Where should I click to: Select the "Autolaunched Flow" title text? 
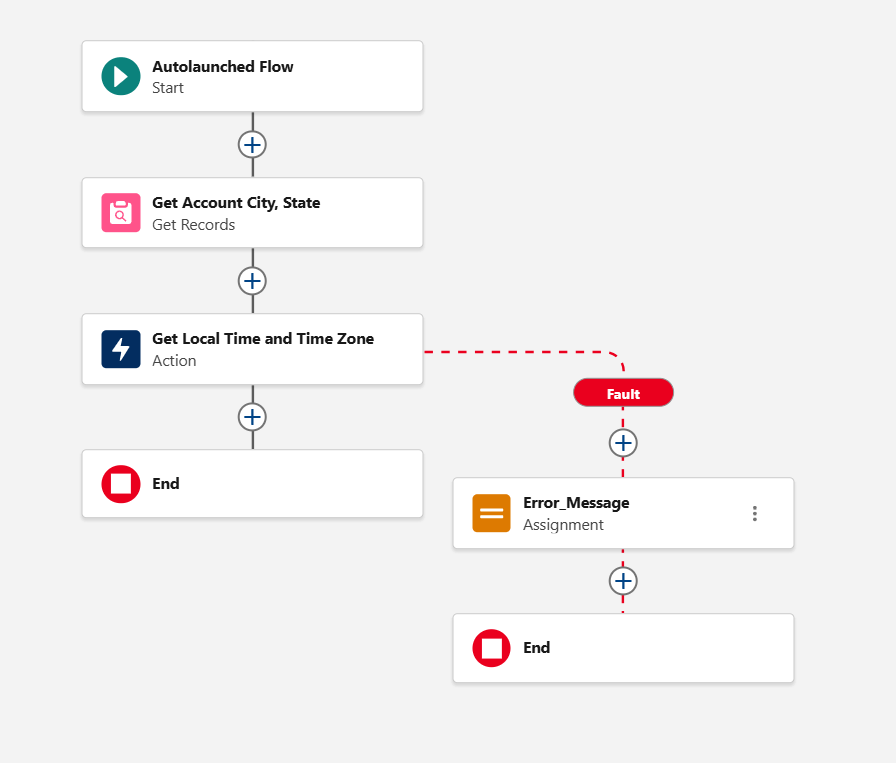point(223,67)
